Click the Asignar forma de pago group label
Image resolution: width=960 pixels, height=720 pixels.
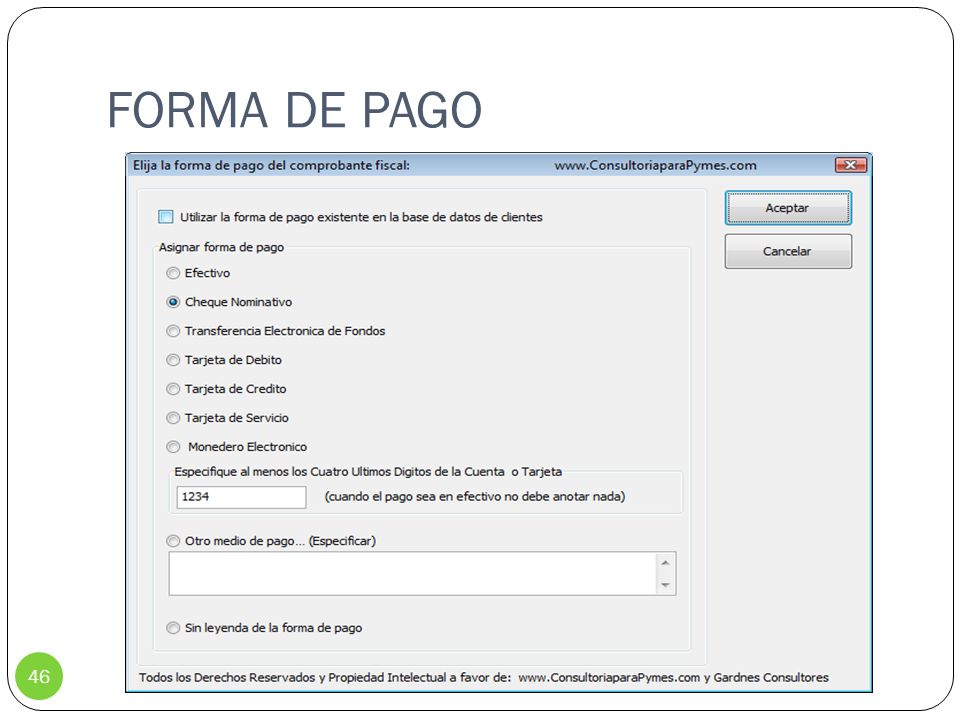click(222, 247)
